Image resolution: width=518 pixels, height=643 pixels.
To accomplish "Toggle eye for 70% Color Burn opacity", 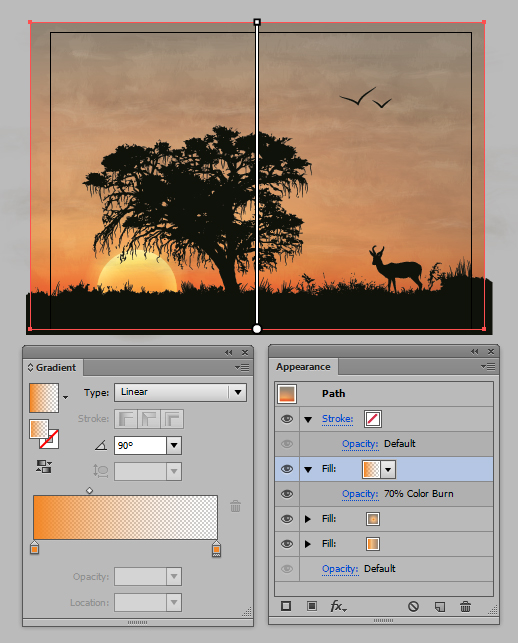I will click(x=287, y=494).
